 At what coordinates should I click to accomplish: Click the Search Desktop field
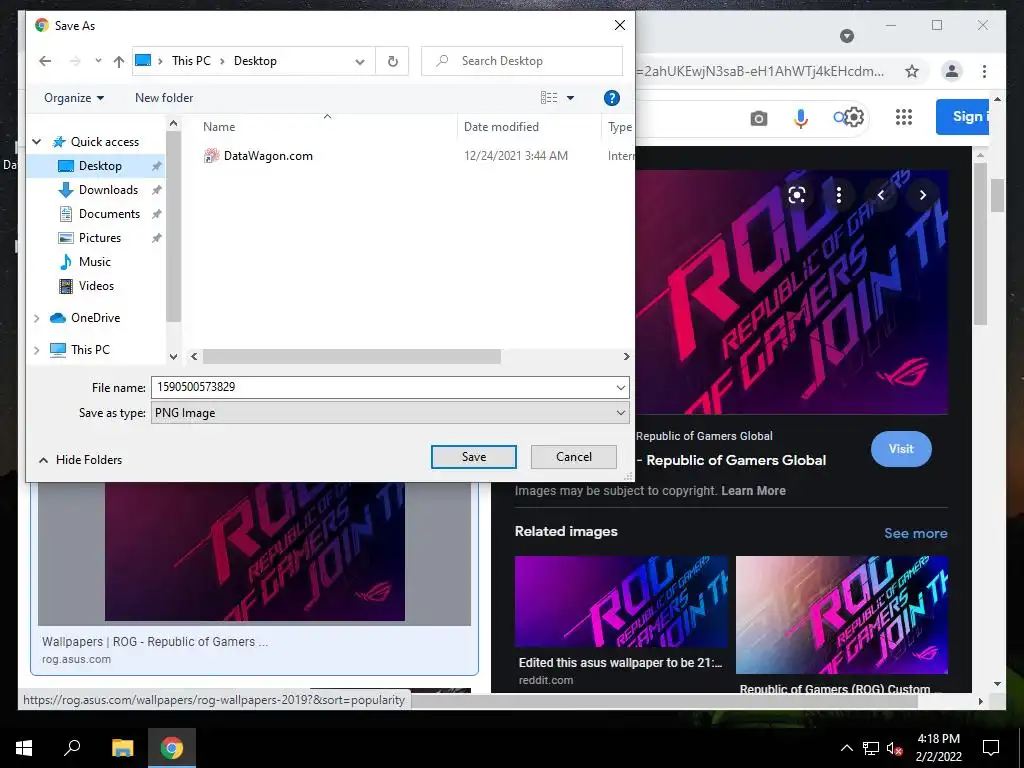tap(522, 61)
